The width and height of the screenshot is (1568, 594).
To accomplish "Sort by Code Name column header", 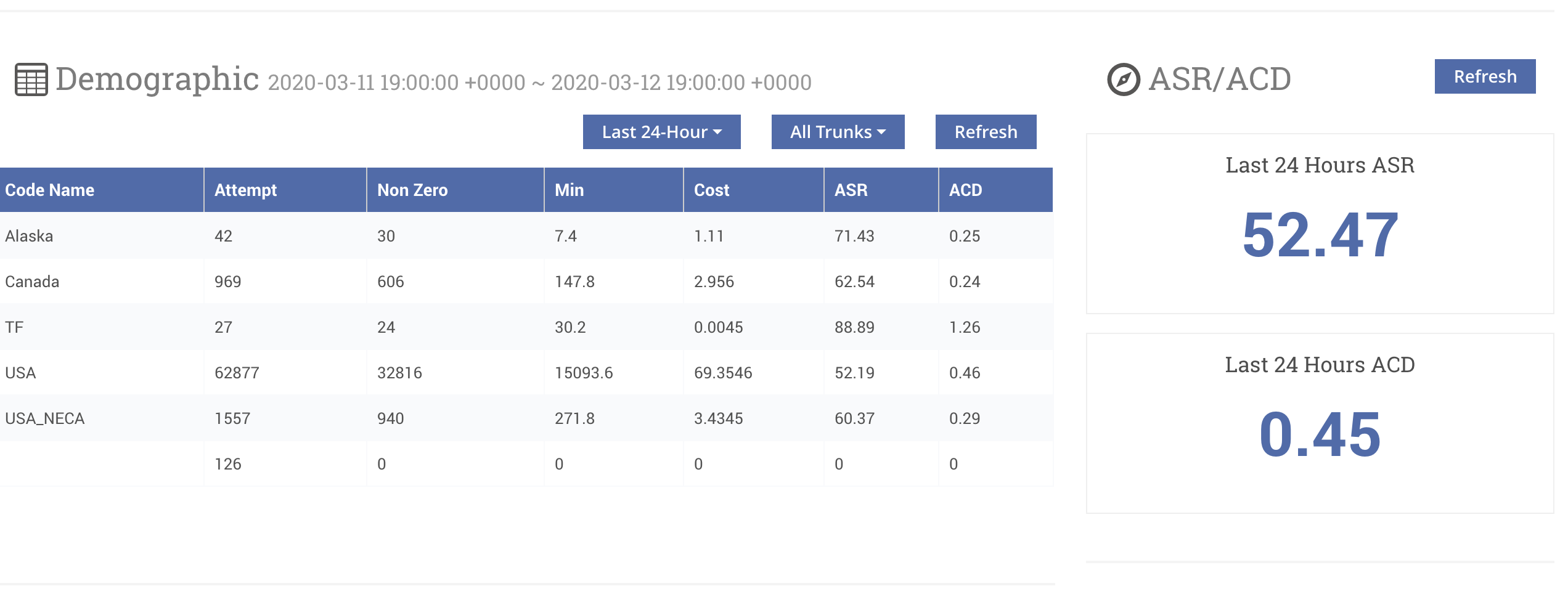I will (x=50, y=190).
